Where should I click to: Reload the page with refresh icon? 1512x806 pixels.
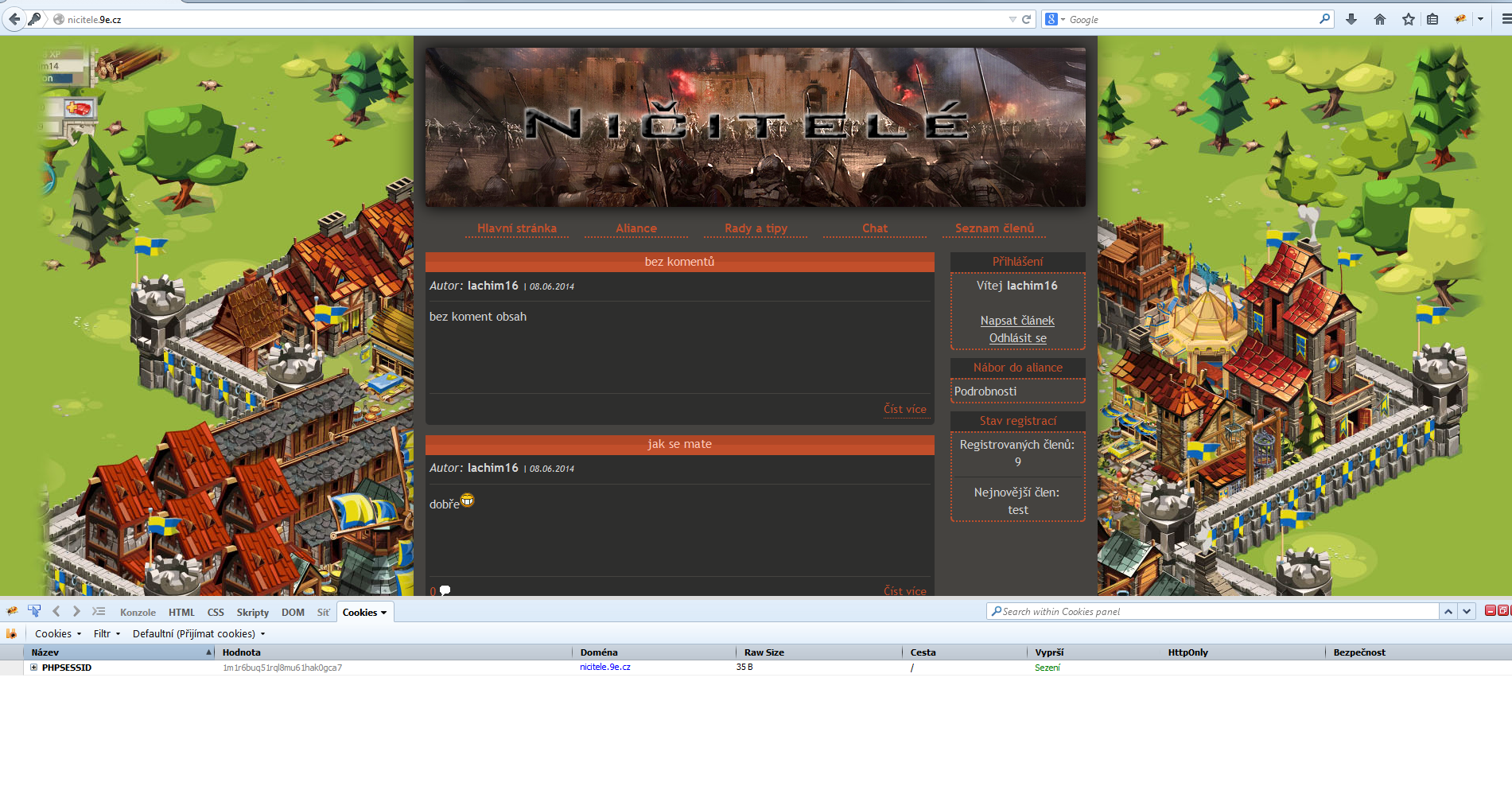tap(1027, 19)
